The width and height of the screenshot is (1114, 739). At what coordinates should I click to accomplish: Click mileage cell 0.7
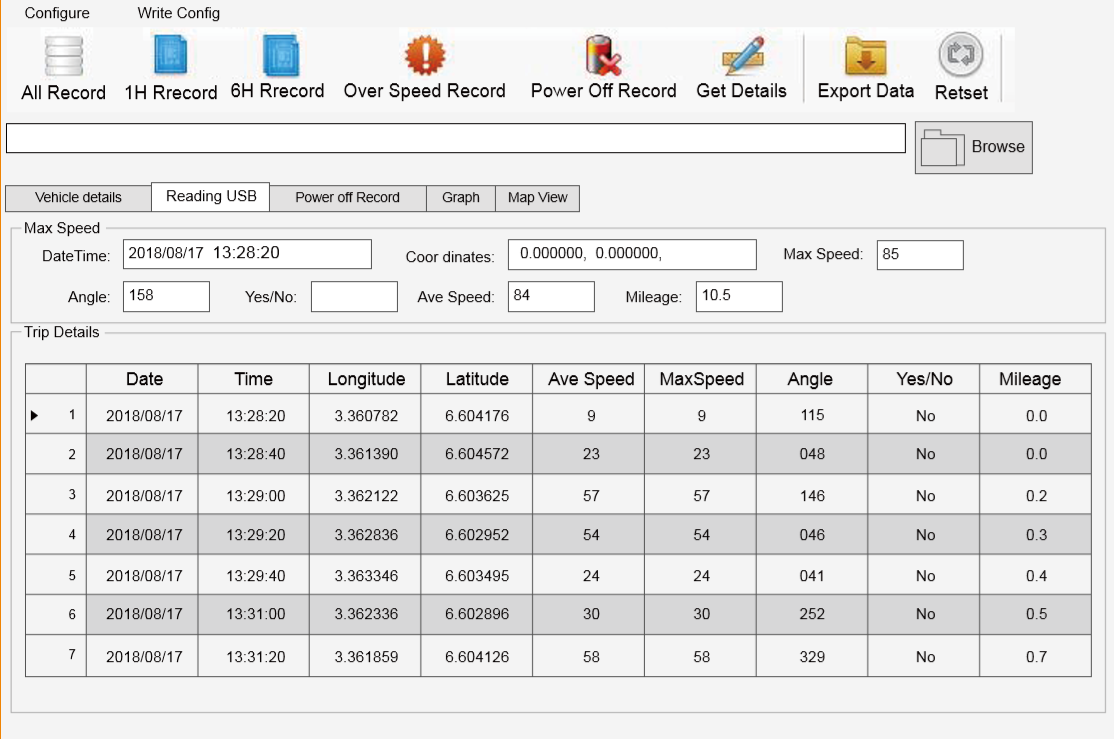tap(1036, 657)
